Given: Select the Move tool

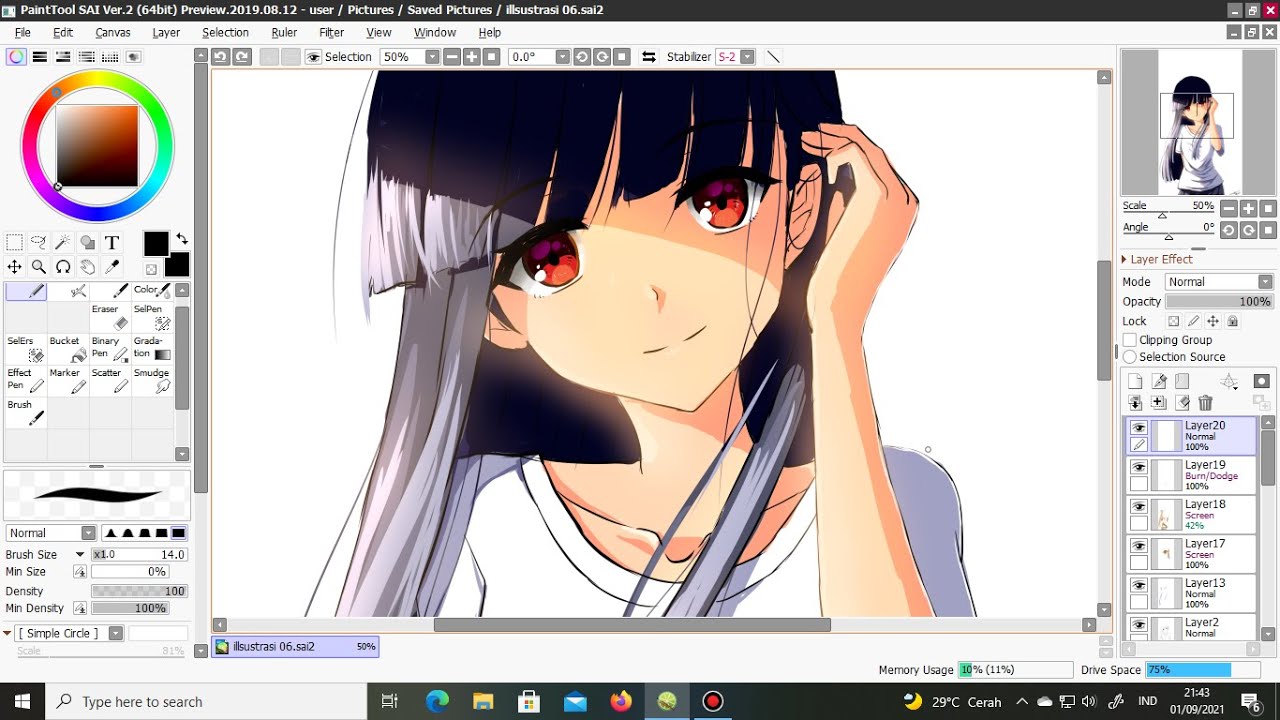Looking at the screenshot, I should click(15, 267).
